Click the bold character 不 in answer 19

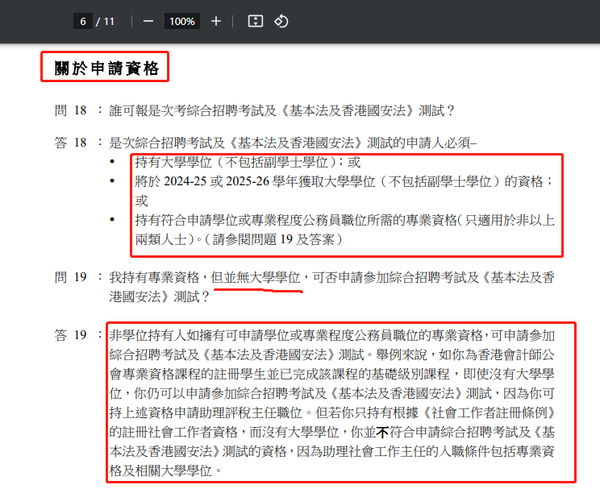point(382,432)
